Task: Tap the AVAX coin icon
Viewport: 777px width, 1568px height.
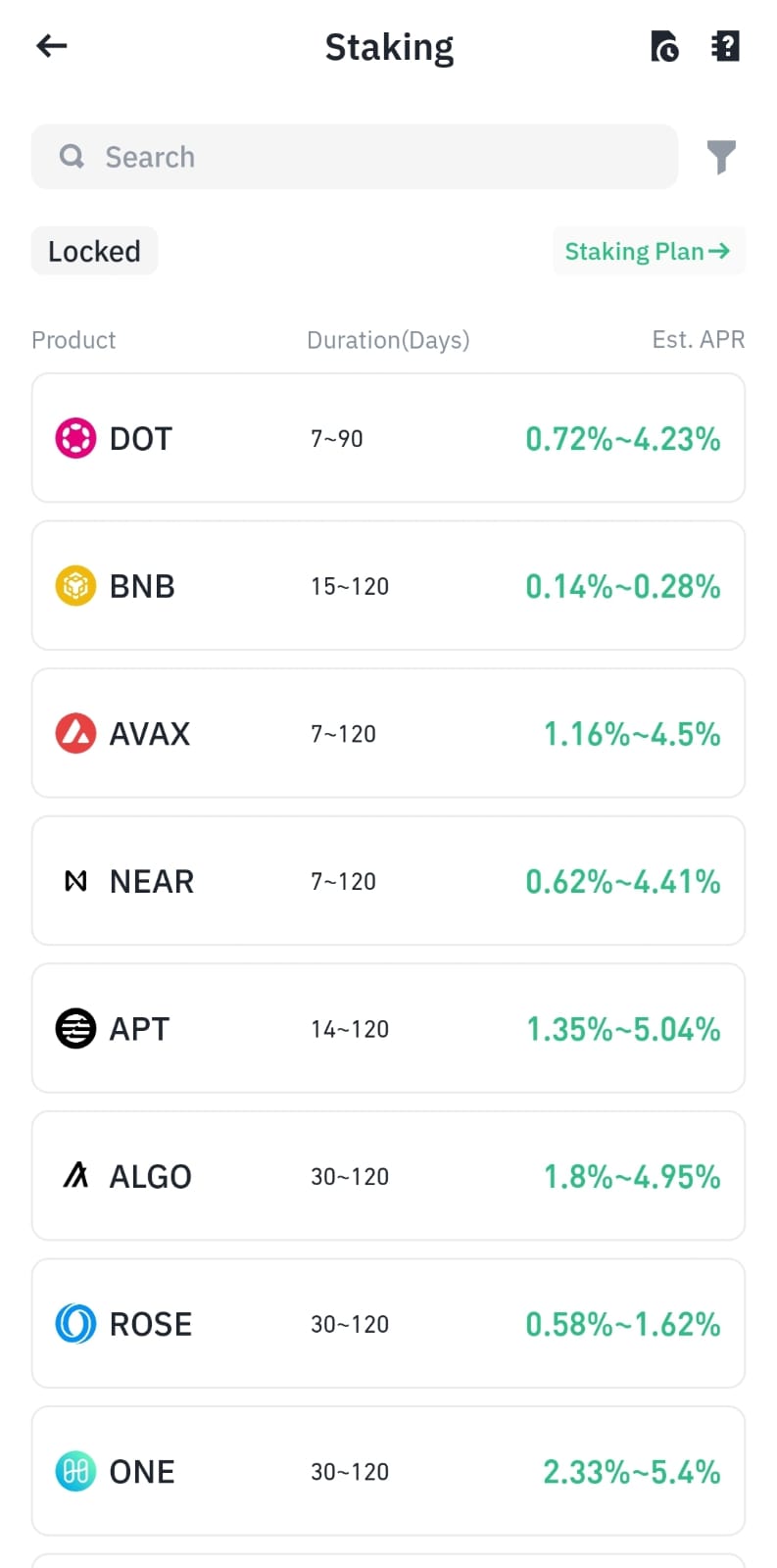Action: click(75, 733)
